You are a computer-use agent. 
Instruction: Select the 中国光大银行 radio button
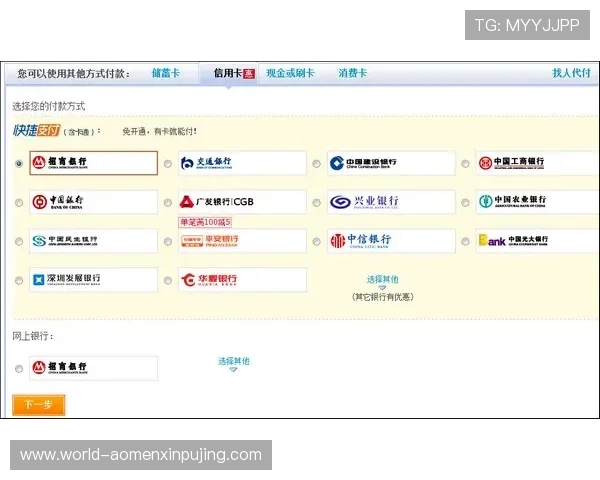tap(465, 242)
